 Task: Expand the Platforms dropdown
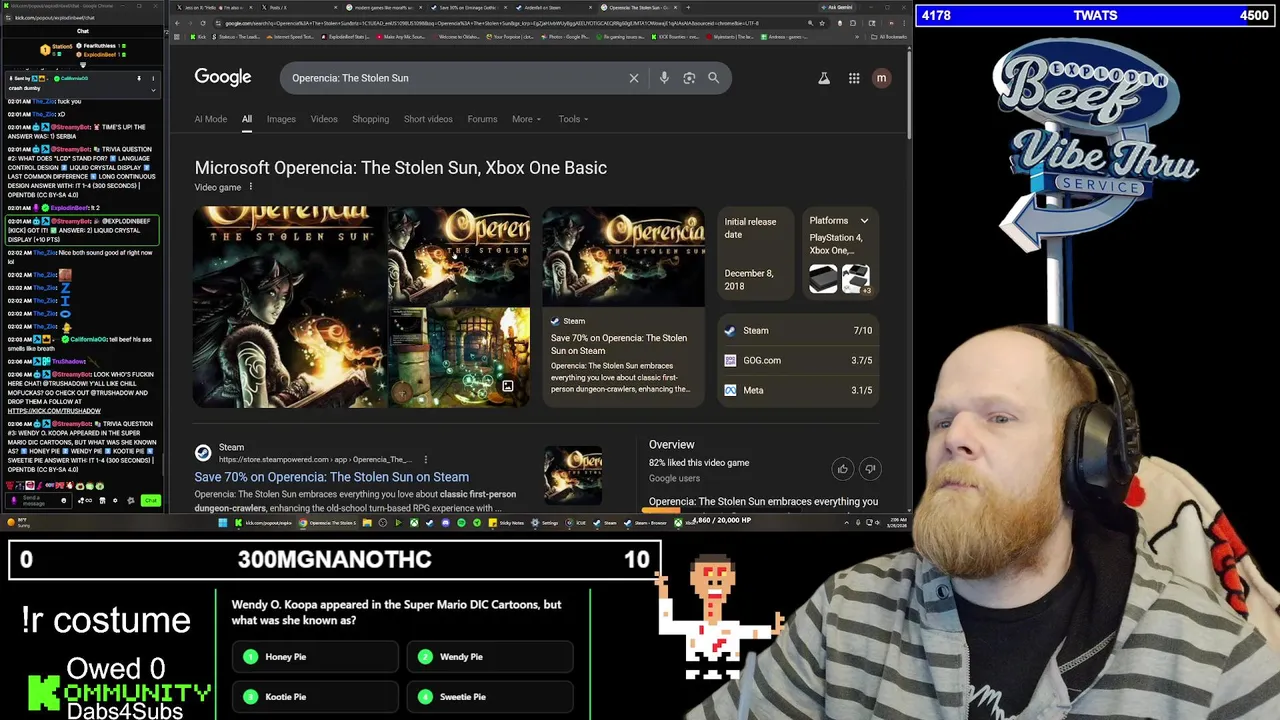click(864, 221)
